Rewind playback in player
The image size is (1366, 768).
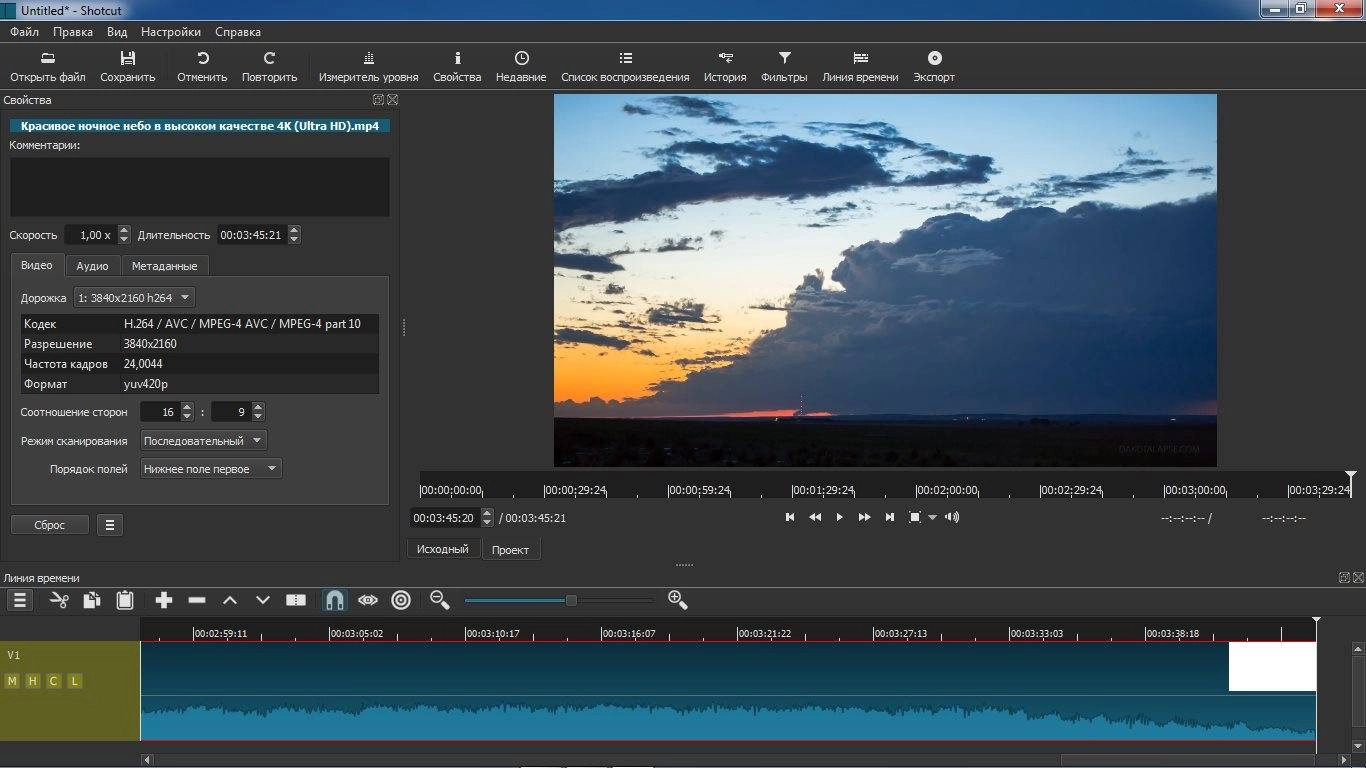pos(815,517)
